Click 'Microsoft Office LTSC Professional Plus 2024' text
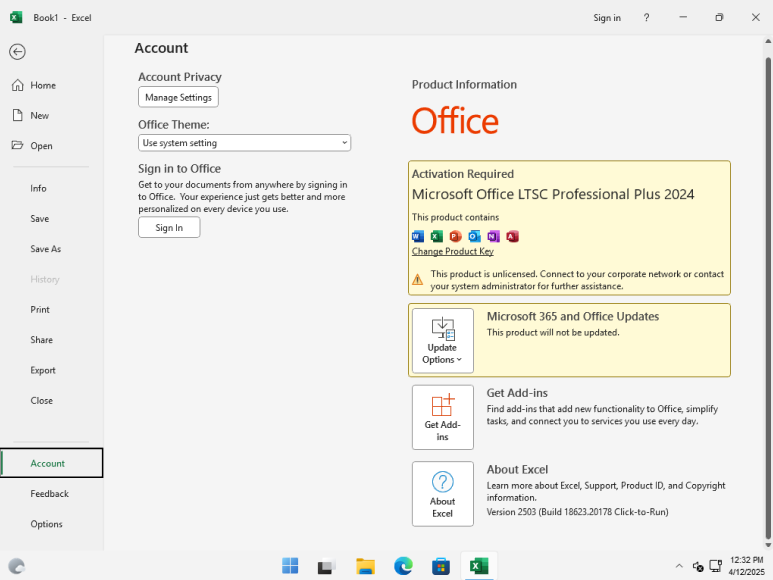The width and height of the screenshot is (773, 580). tap(553, 194)
